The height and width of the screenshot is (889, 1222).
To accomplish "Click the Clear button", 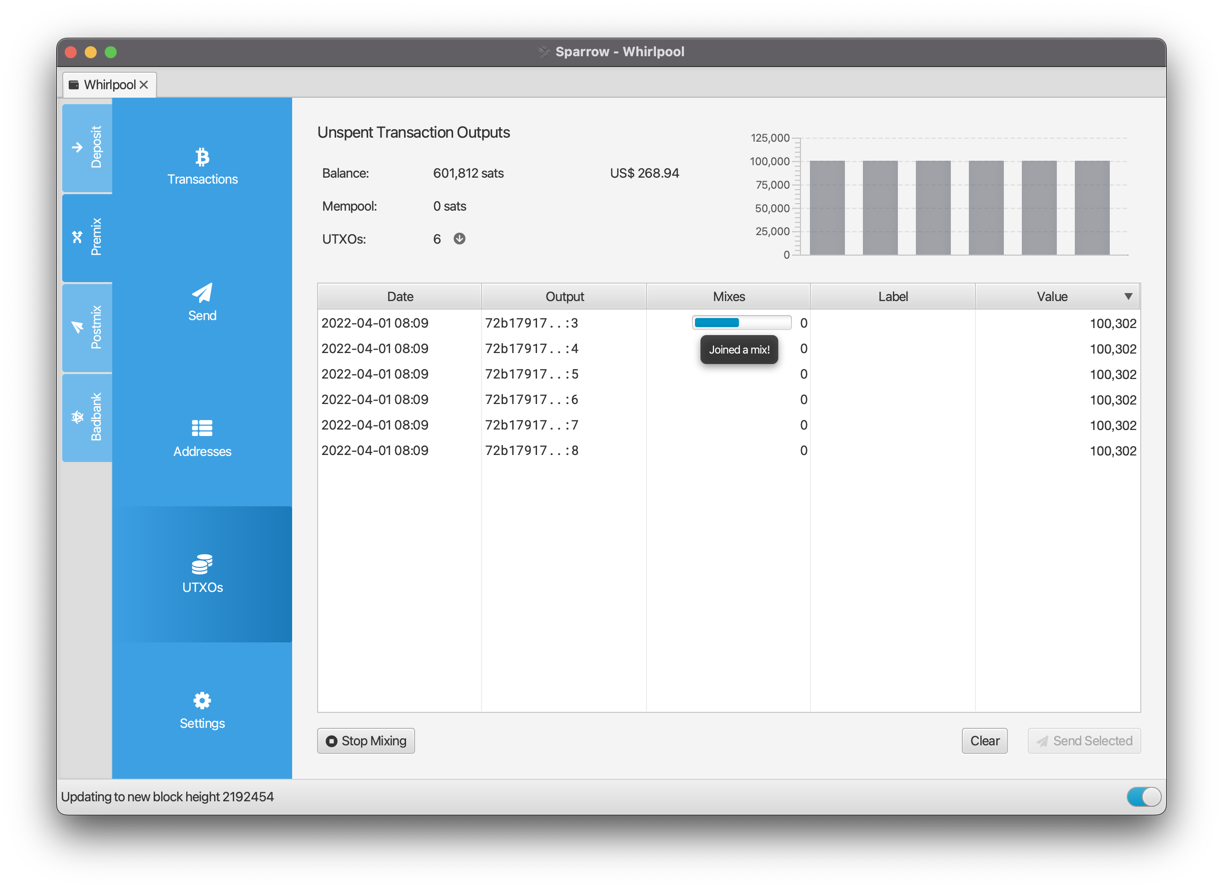I will pyautogui.click(x=984, y=741).
